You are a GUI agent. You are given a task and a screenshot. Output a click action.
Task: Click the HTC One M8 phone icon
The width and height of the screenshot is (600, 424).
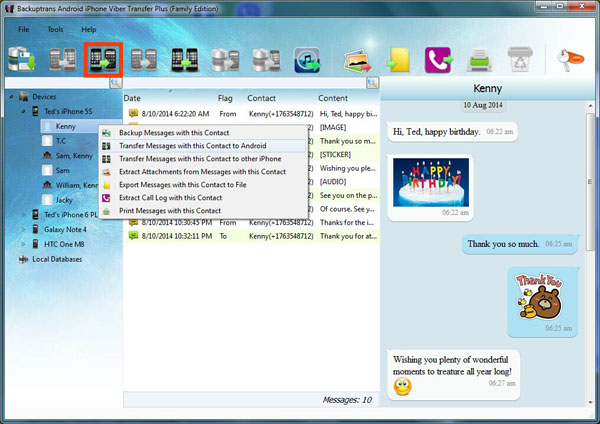tap(35, 244)
